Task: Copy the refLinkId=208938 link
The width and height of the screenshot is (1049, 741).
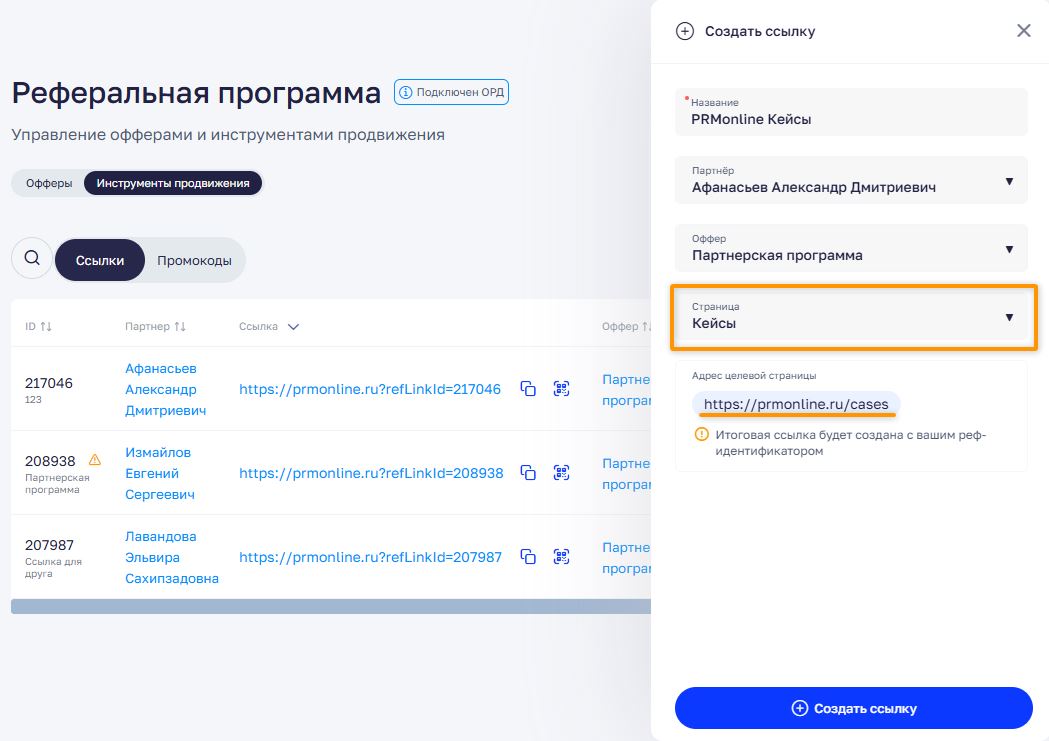Action: tap(528, 473)
